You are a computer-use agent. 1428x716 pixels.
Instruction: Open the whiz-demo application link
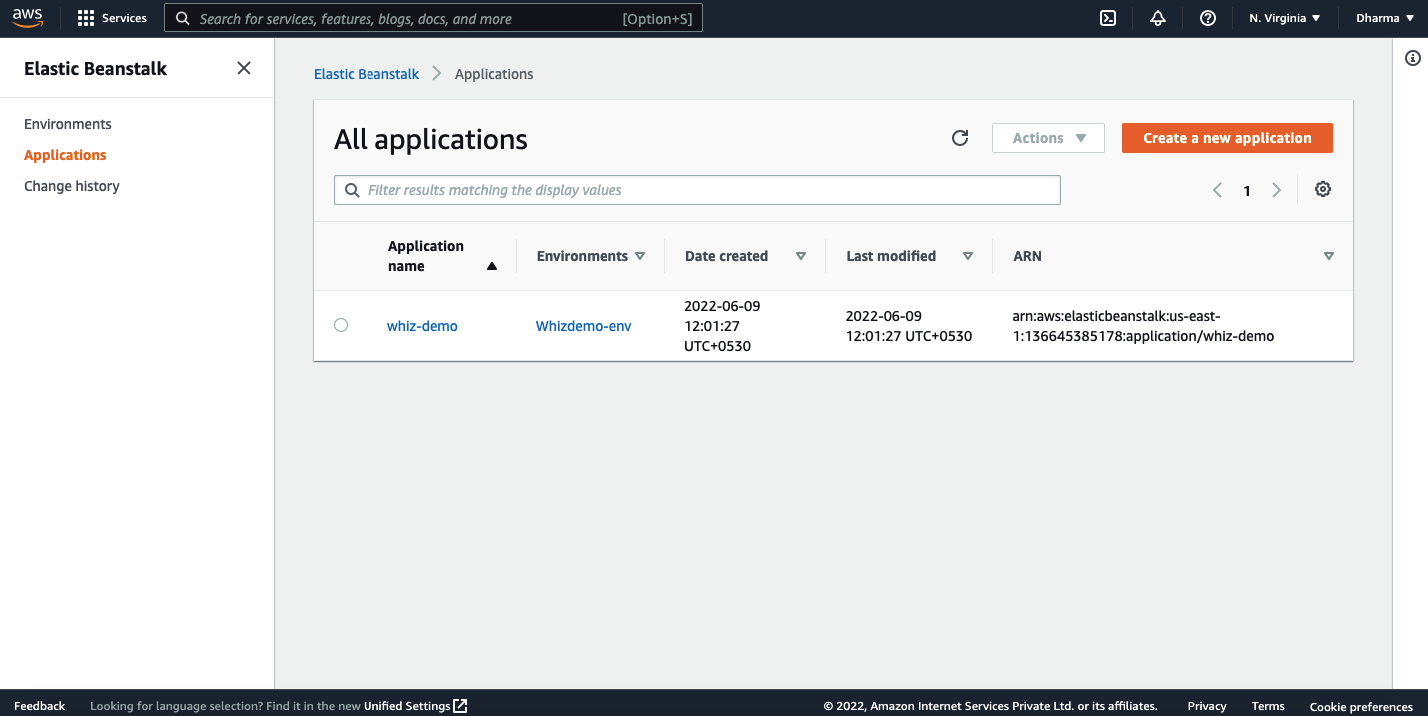[x=422, y=326]
